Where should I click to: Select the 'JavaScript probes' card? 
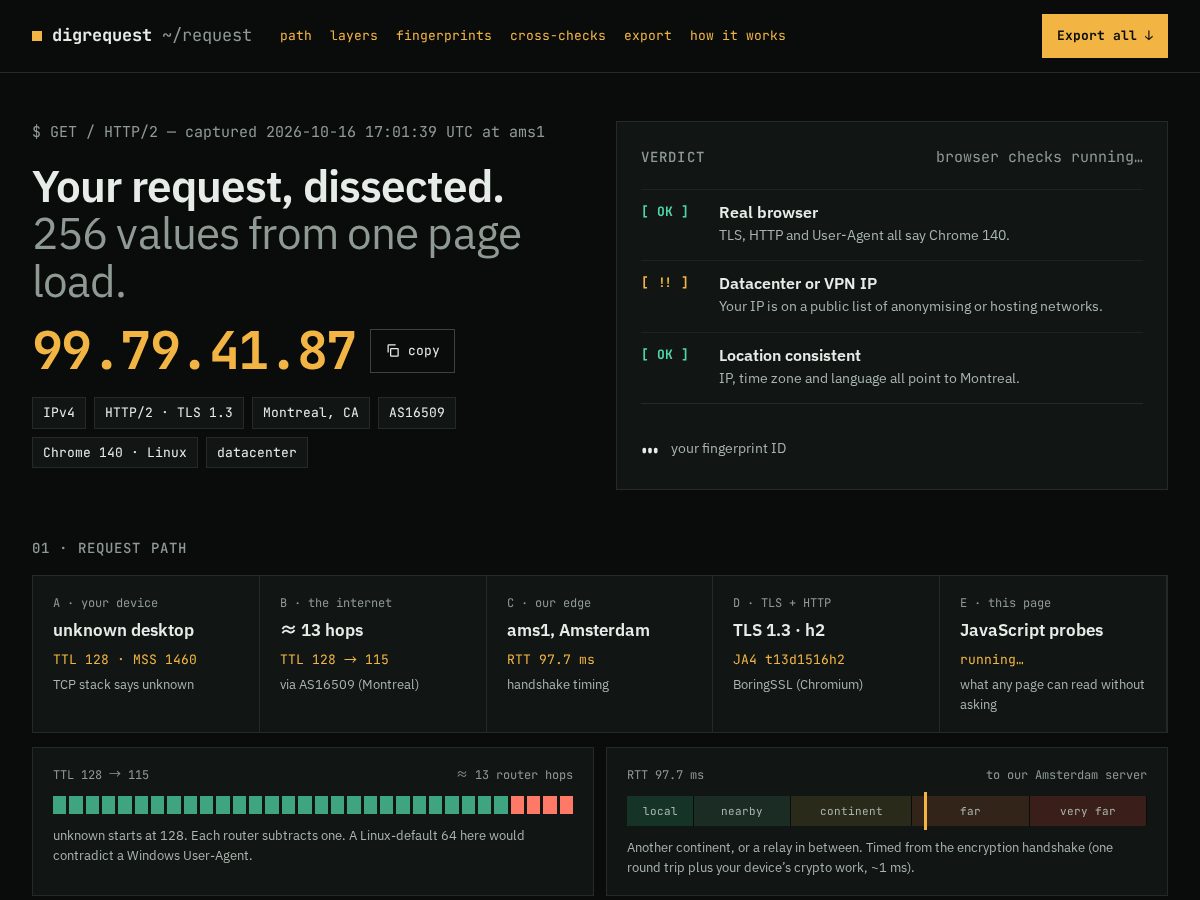click(1053, 654)
